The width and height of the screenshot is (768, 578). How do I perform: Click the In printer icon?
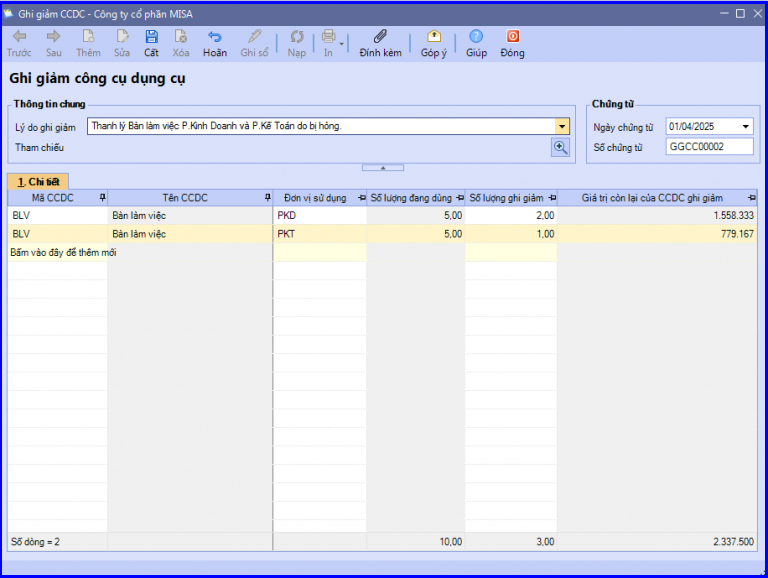tap(329, 36)
